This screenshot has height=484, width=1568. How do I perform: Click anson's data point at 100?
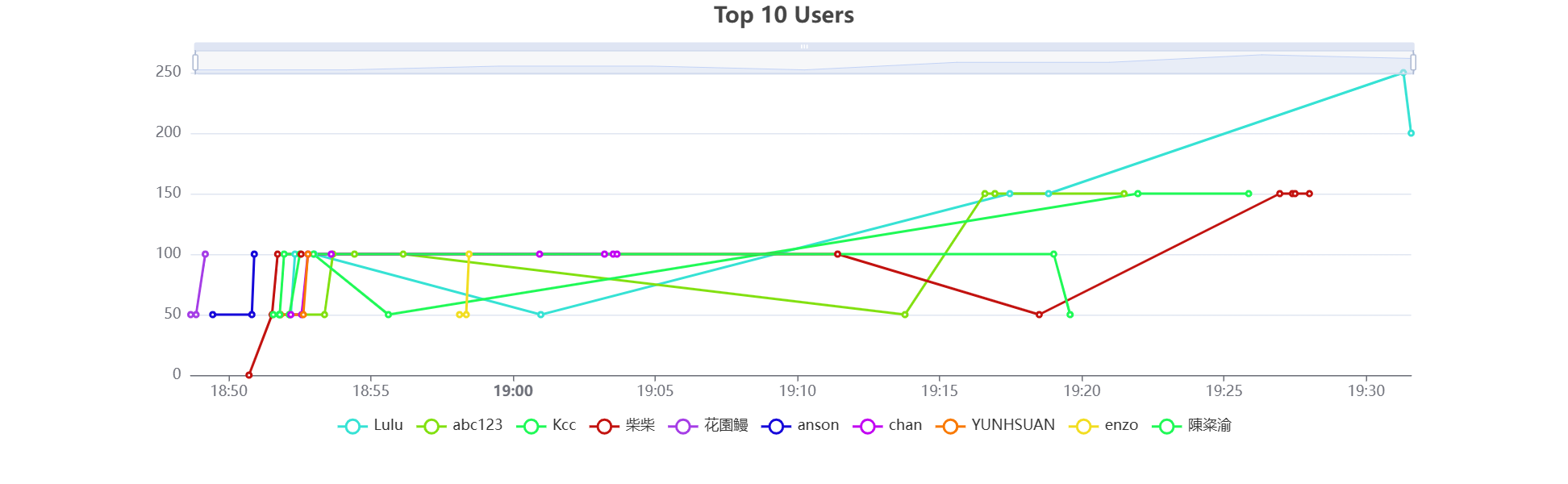254,254
